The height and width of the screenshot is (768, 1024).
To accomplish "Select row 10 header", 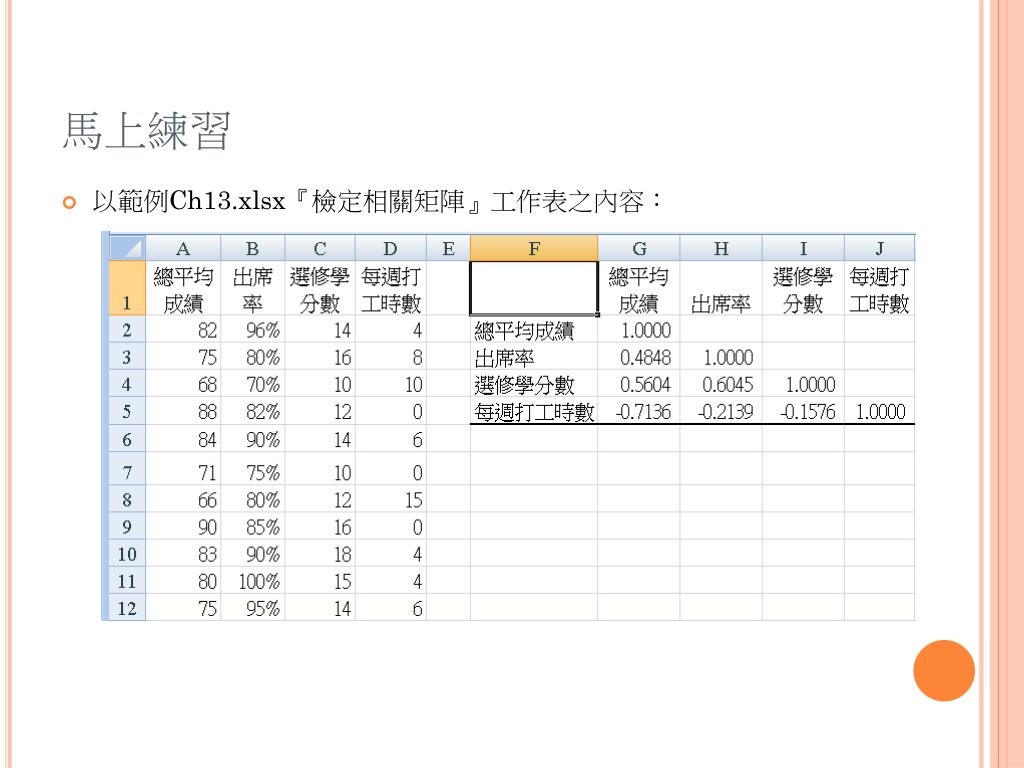I will pos(127,554).
